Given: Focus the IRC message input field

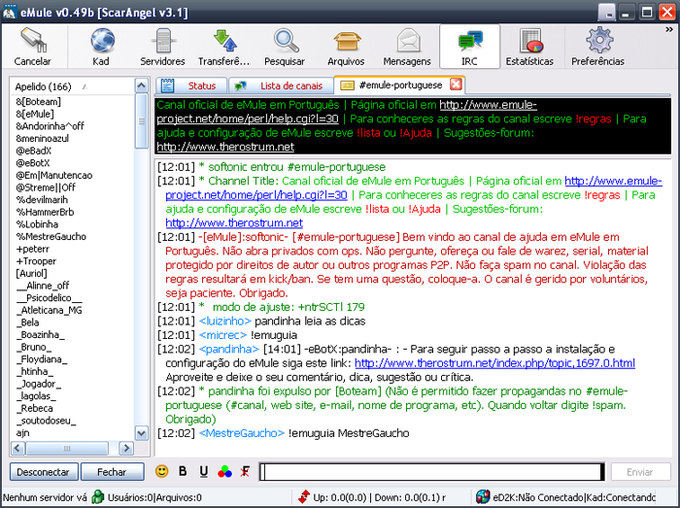Looking at the screenshot, I should pyautogui.click(x=432, y=472).
